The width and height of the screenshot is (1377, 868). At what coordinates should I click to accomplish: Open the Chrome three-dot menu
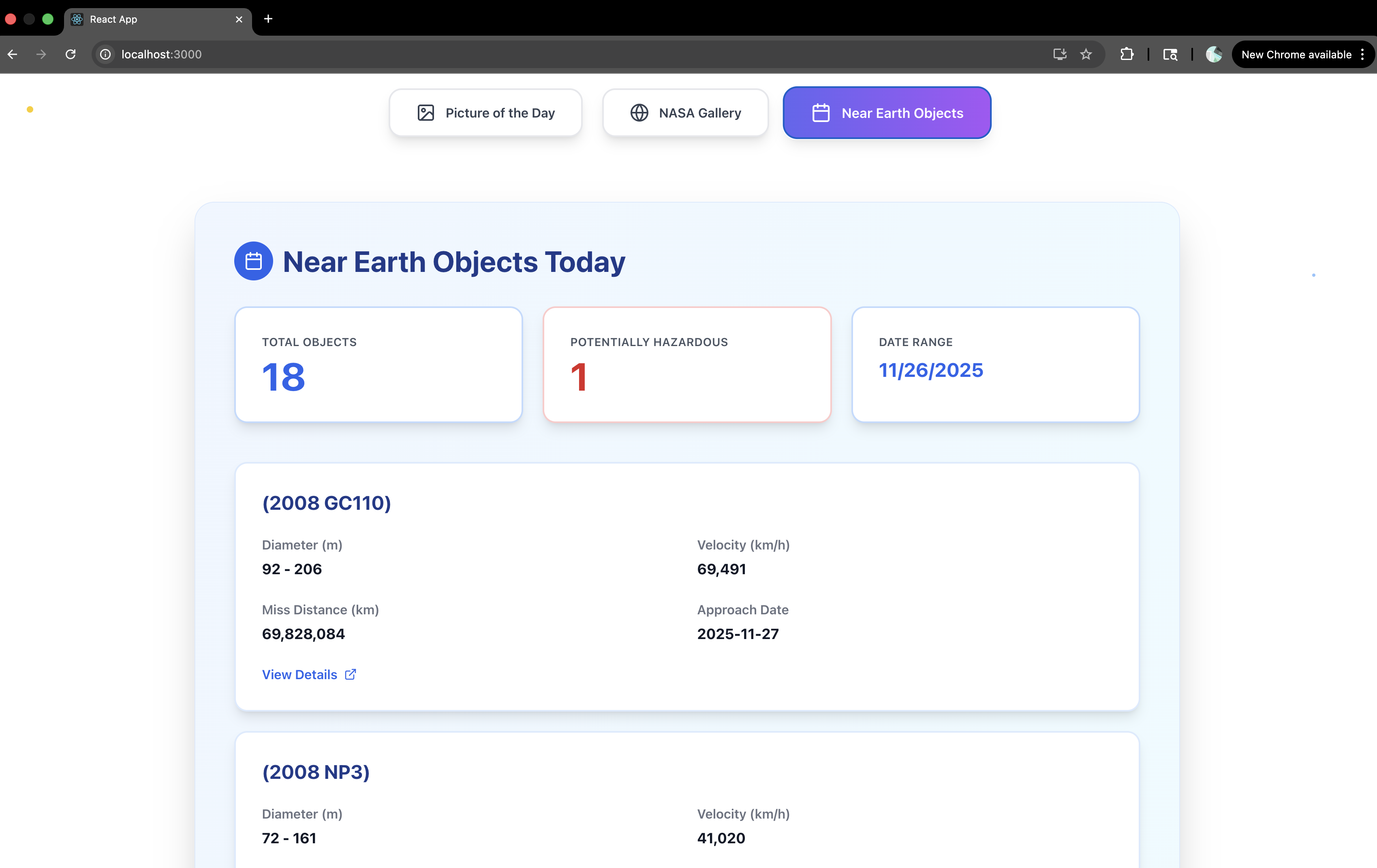coord(1363,54)
